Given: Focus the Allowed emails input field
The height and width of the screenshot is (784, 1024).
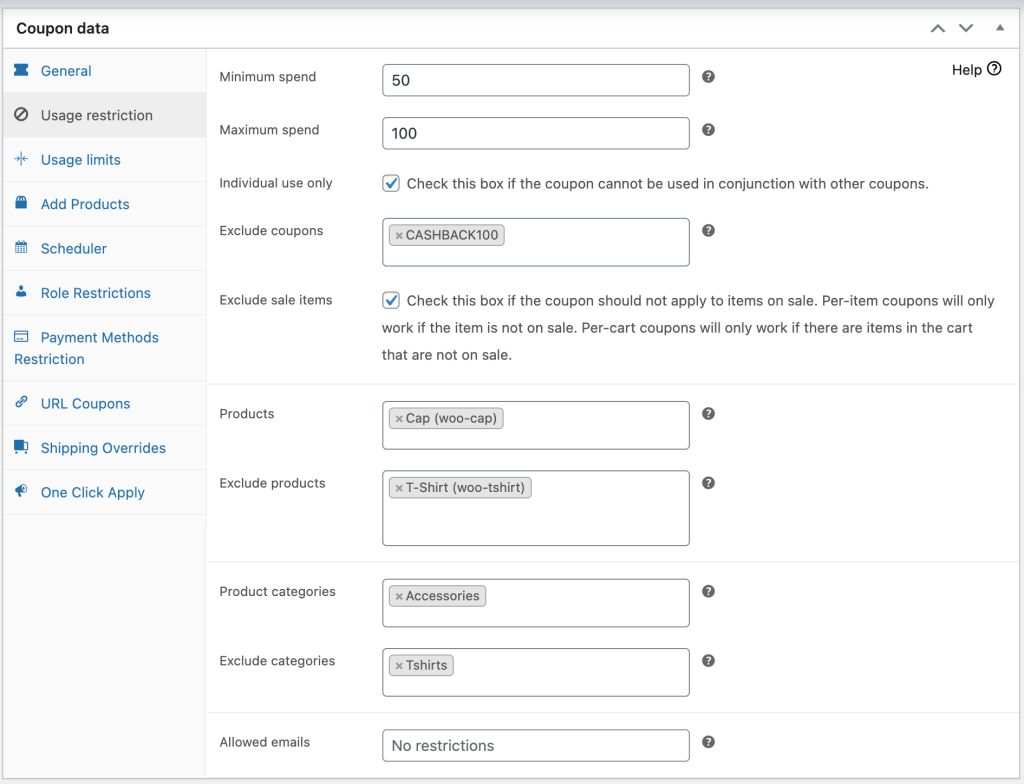Looking at the screenshot, I should pos(535,746).
